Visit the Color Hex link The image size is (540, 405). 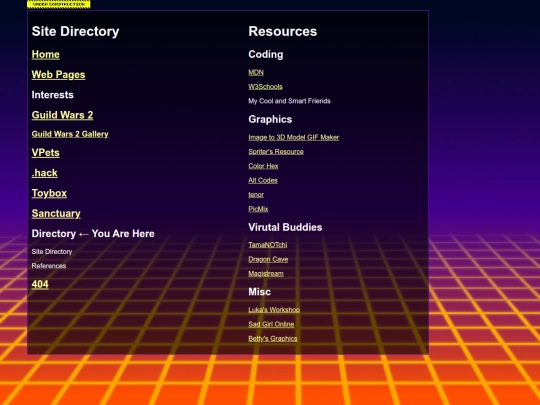coord(263,166)
